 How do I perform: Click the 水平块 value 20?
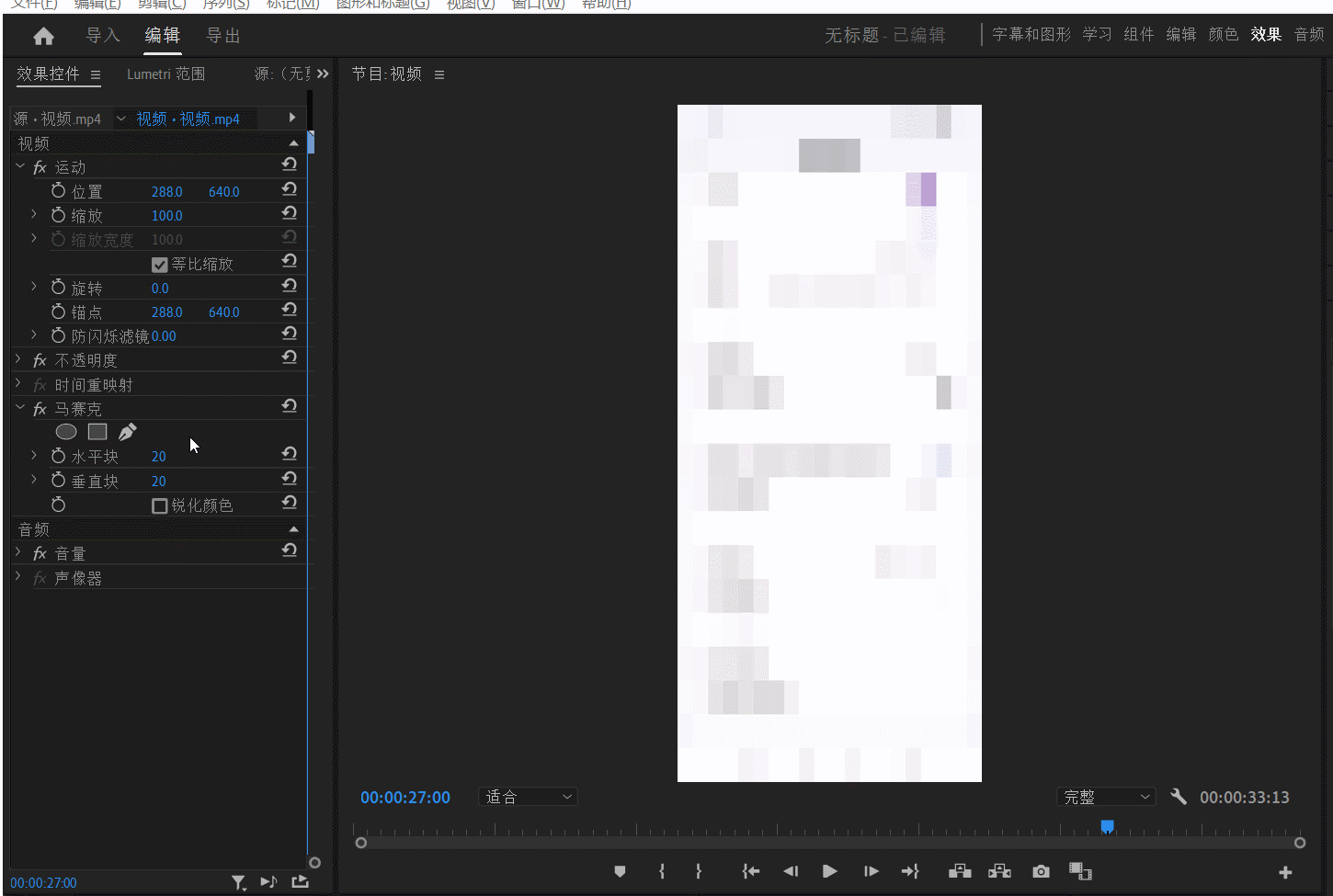coord(159,457)
